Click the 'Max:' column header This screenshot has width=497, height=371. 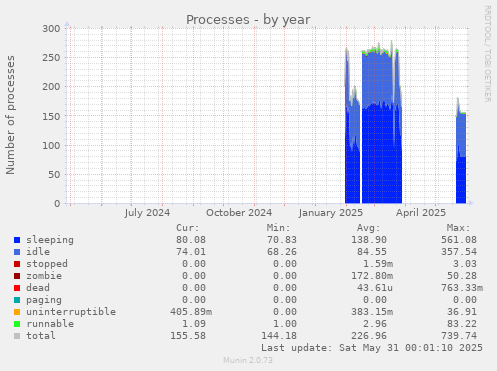tap(458, 228)
